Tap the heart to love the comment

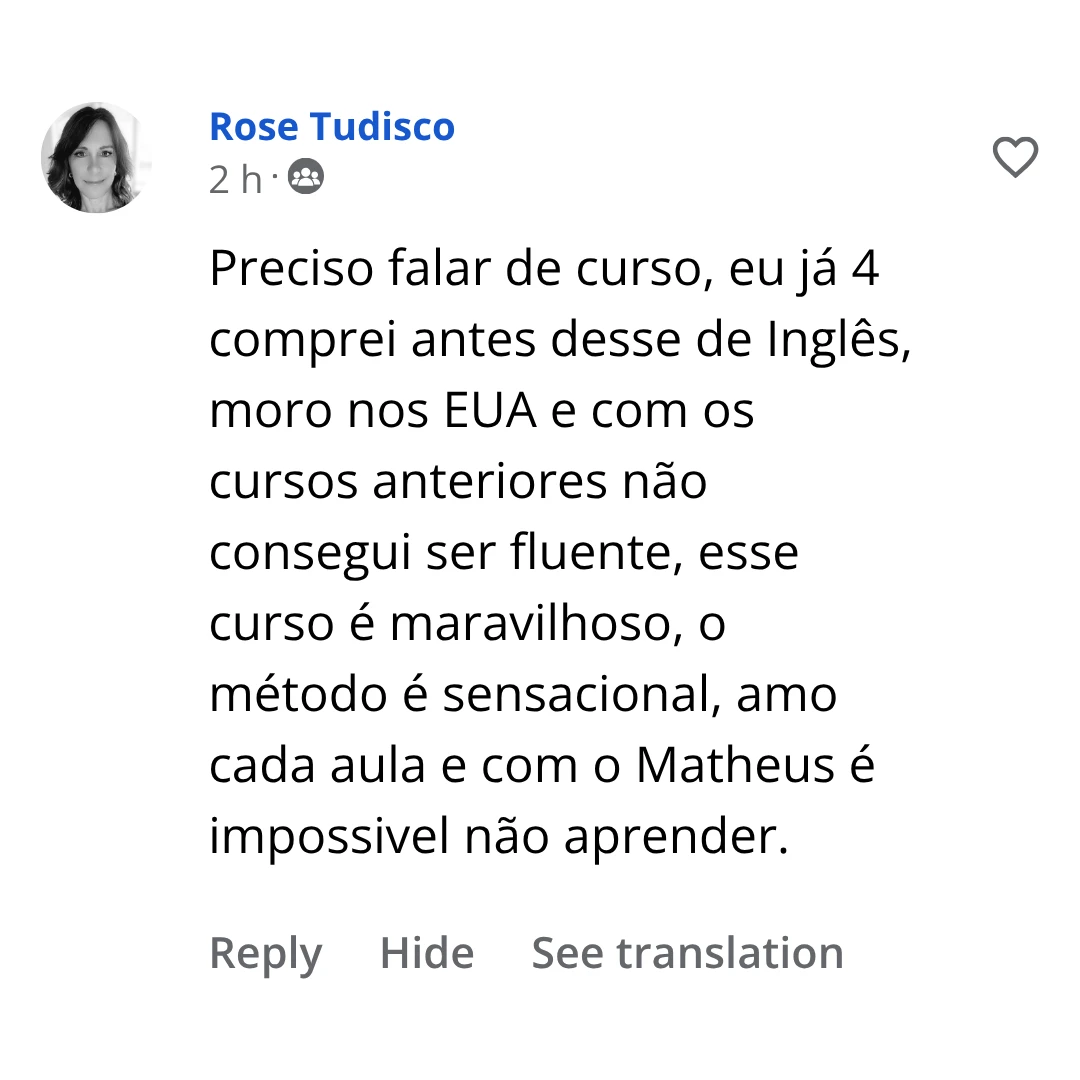coord(1015,158)
